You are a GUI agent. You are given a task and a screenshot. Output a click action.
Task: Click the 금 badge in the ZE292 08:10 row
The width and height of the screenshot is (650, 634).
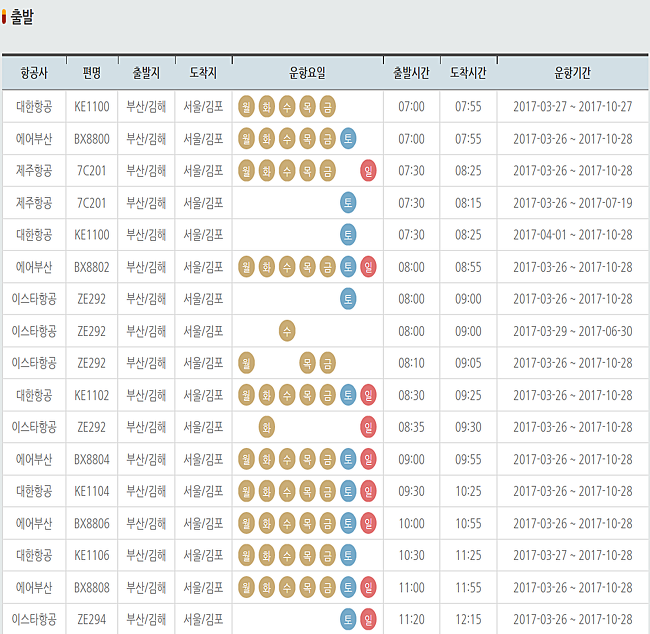327,363
